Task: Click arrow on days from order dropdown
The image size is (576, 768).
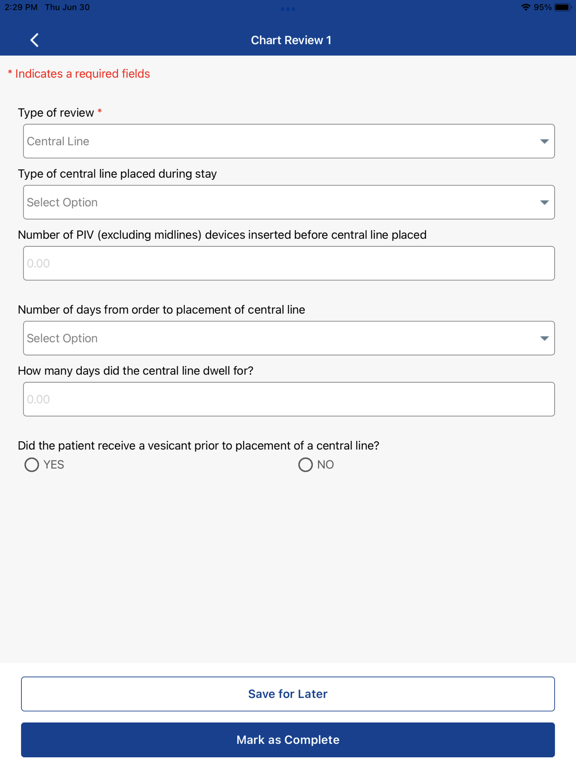Action: (x=544, y=338)
